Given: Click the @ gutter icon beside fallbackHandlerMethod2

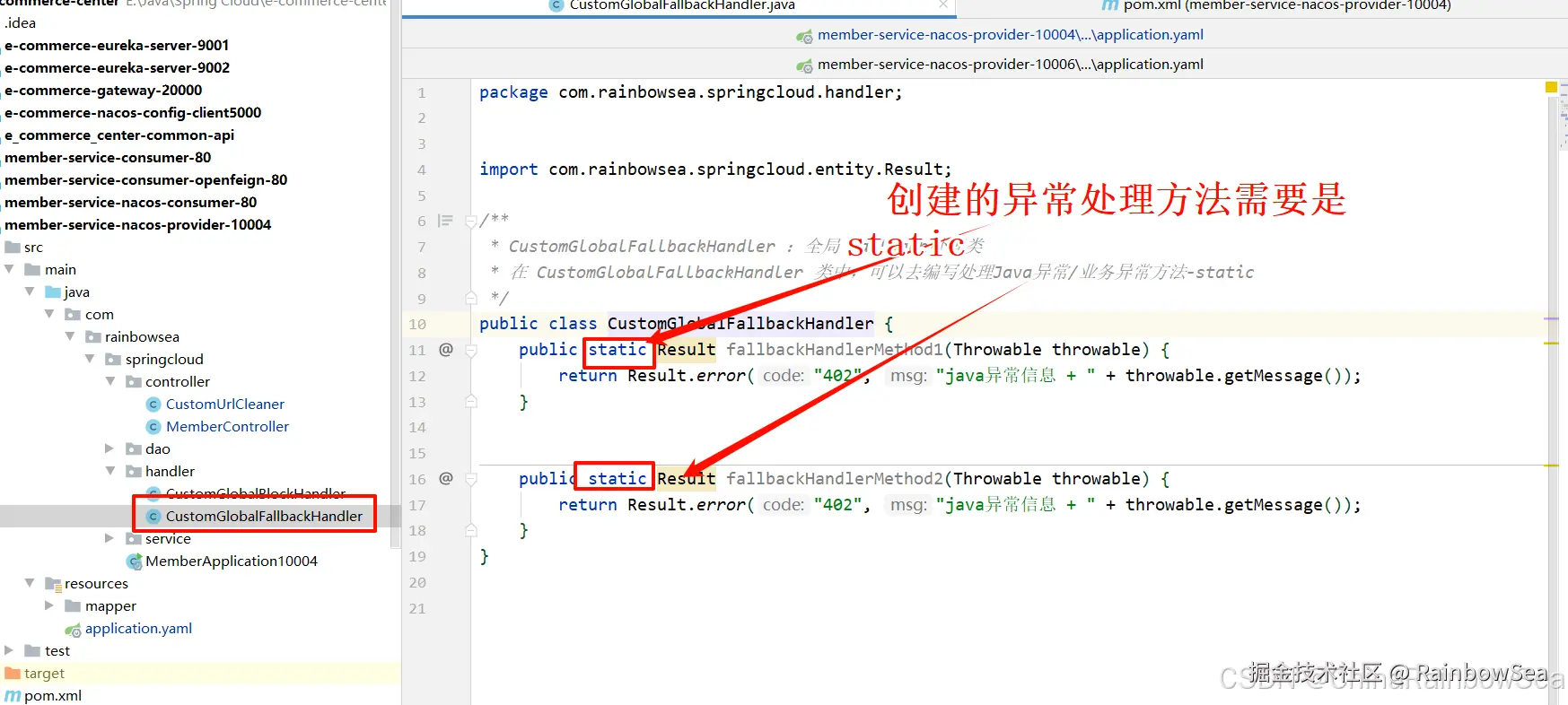Looking at the screenshot, I should 446,479.
